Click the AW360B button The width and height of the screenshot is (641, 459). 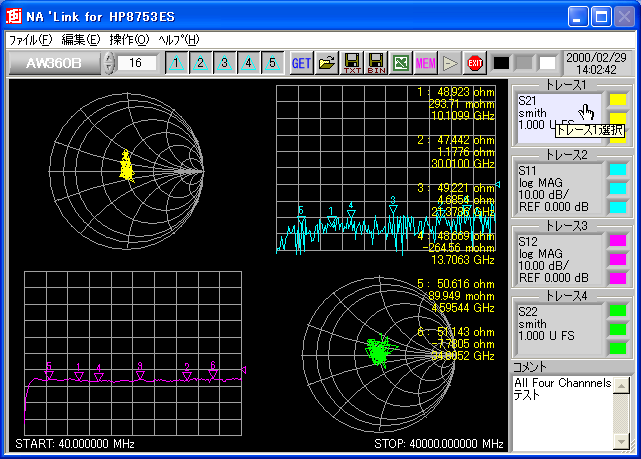point(54,63)
